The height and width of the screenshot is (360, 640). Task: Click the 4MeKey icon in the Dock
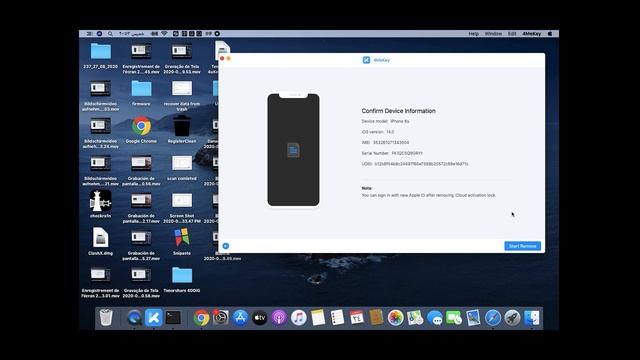[x=153, y=318]
